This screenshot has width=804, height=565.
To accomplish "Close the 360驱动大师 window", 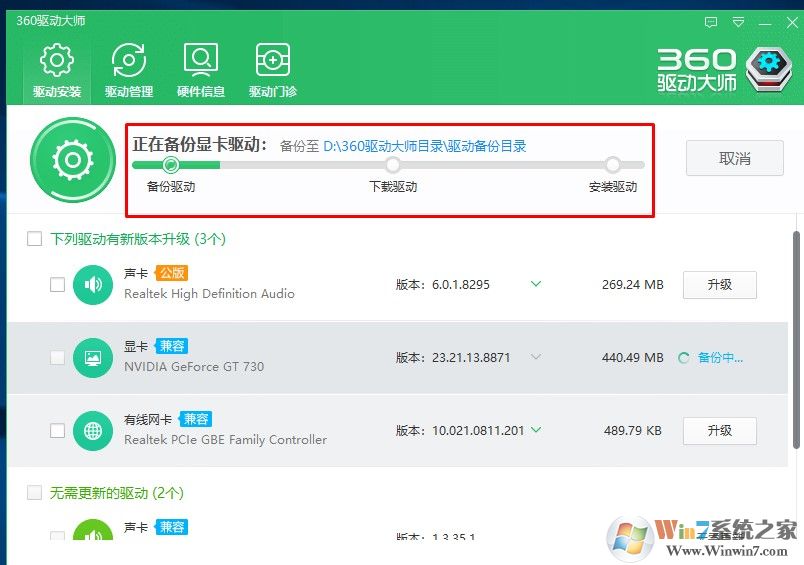I will (792, 22).
